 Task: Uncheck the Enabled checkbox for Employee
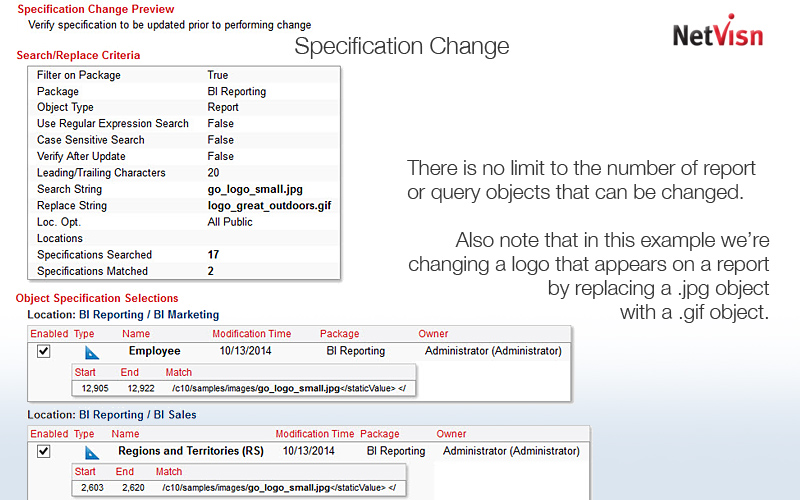(x=43, y=351)
